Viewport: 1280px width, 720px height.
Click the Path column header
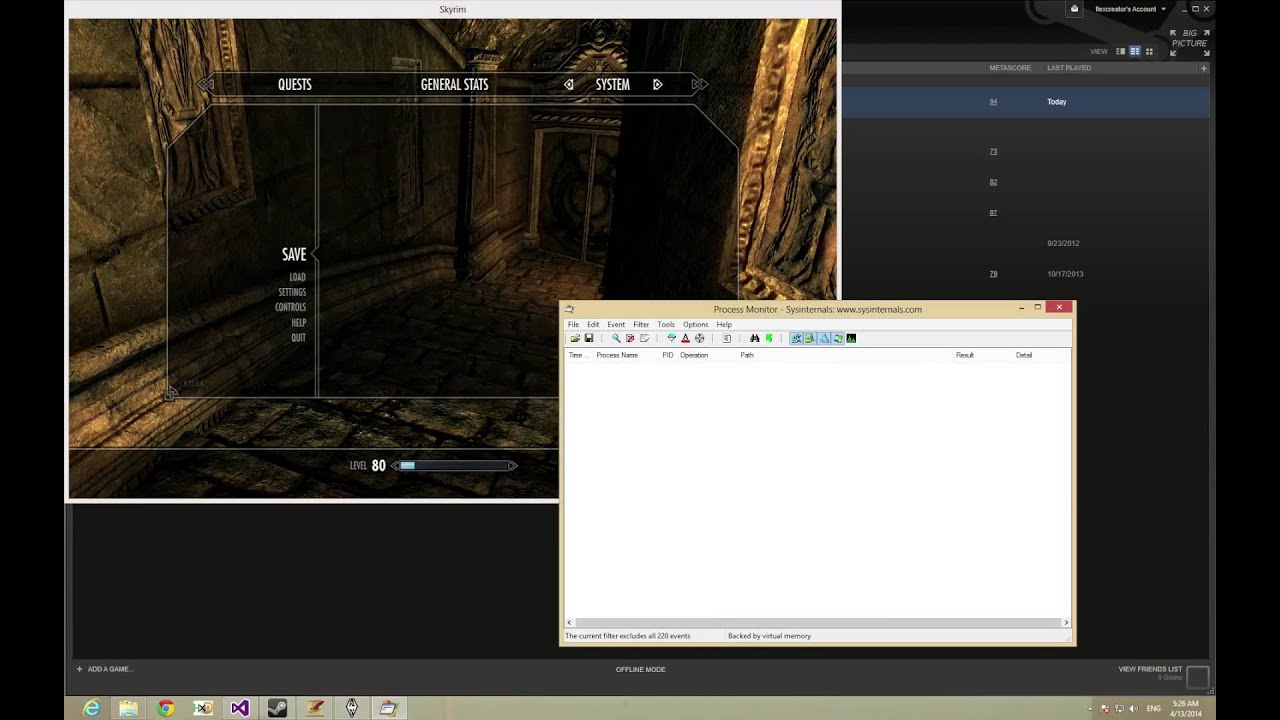747,355
